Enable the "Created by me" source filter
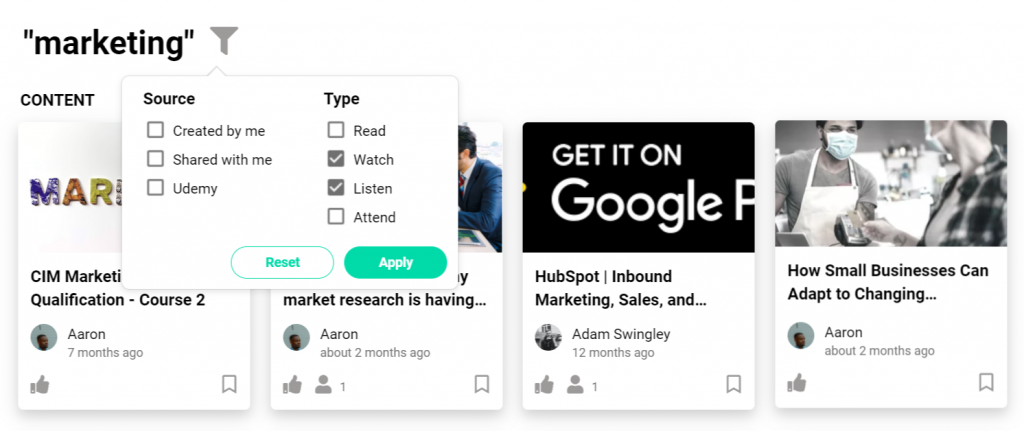Screen dimensions: 1024x431 (x=155, y=130)
